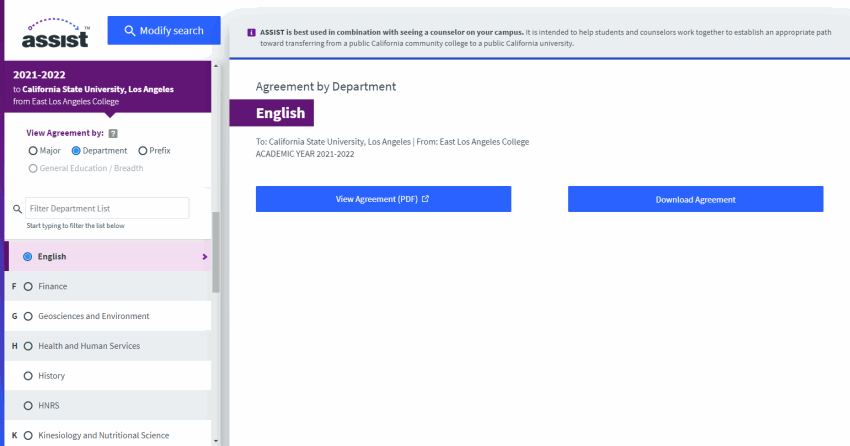Click the 'Finance' department label
The image size is (850, 446).
point(53,286)
